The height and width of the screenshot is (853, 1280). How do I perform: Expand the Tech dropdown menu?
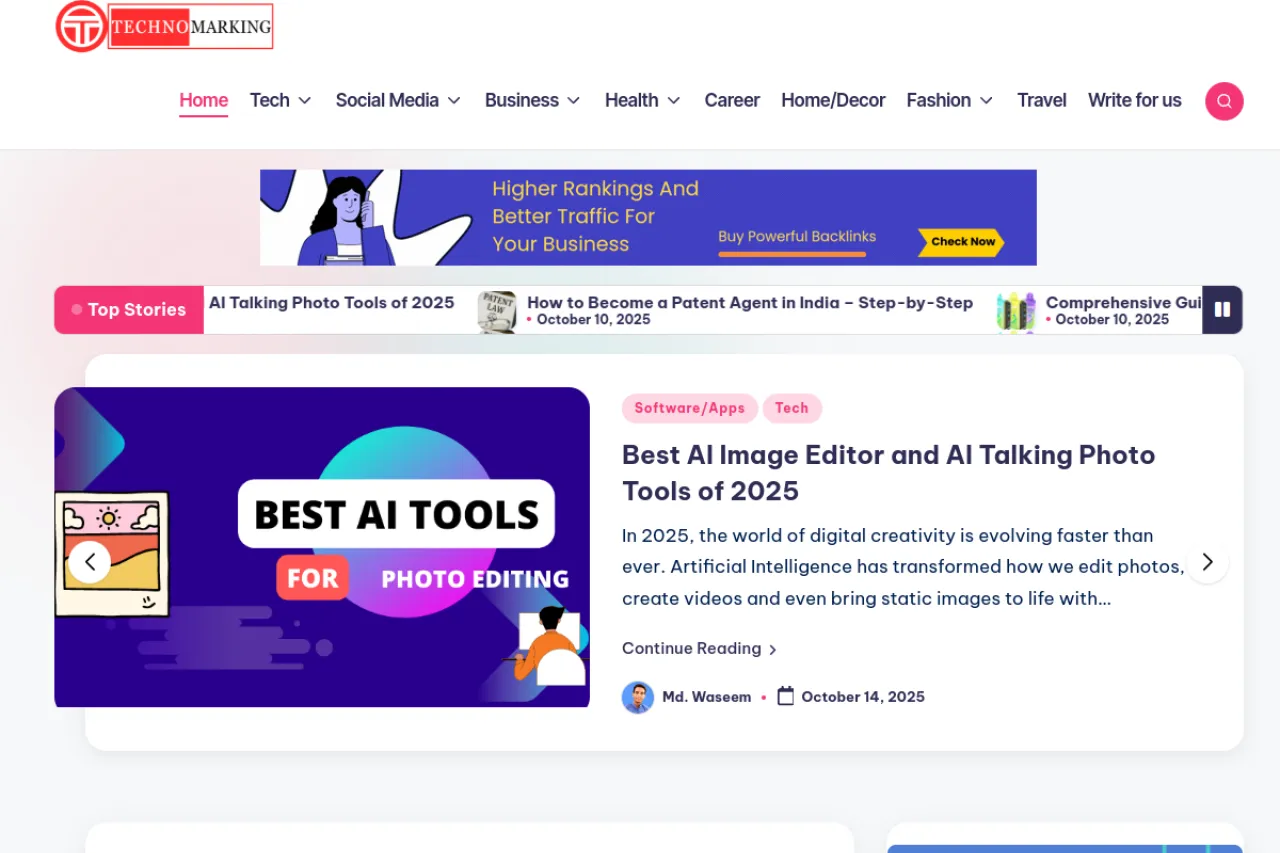click(x=280, y=100)
